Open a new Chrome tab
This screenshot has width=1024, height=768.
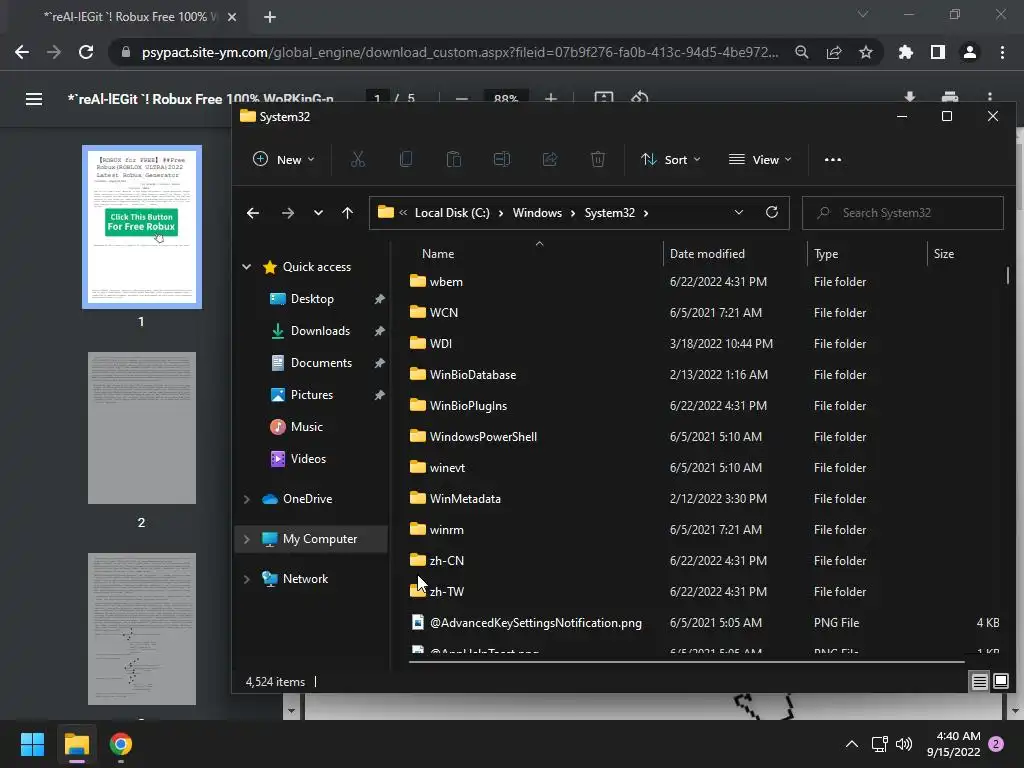tap(270, 17)
